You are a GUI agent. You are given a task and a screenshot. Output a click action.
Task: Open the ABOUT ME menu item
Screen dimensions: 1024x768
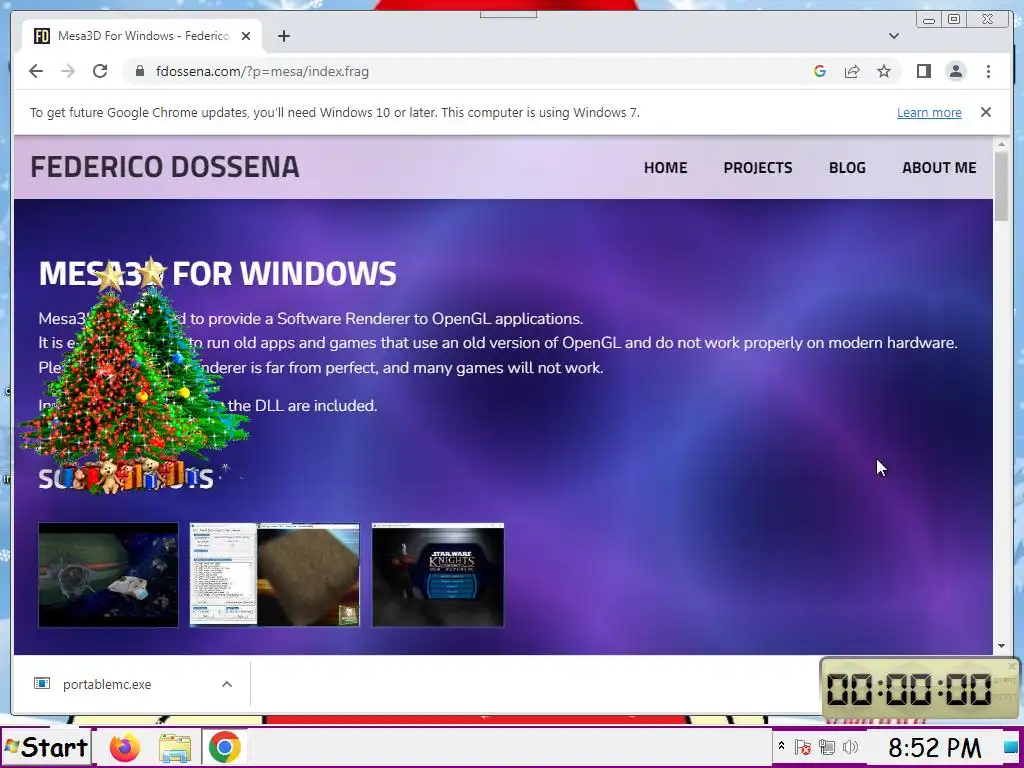pyautogui.click(x=939, y=168)
